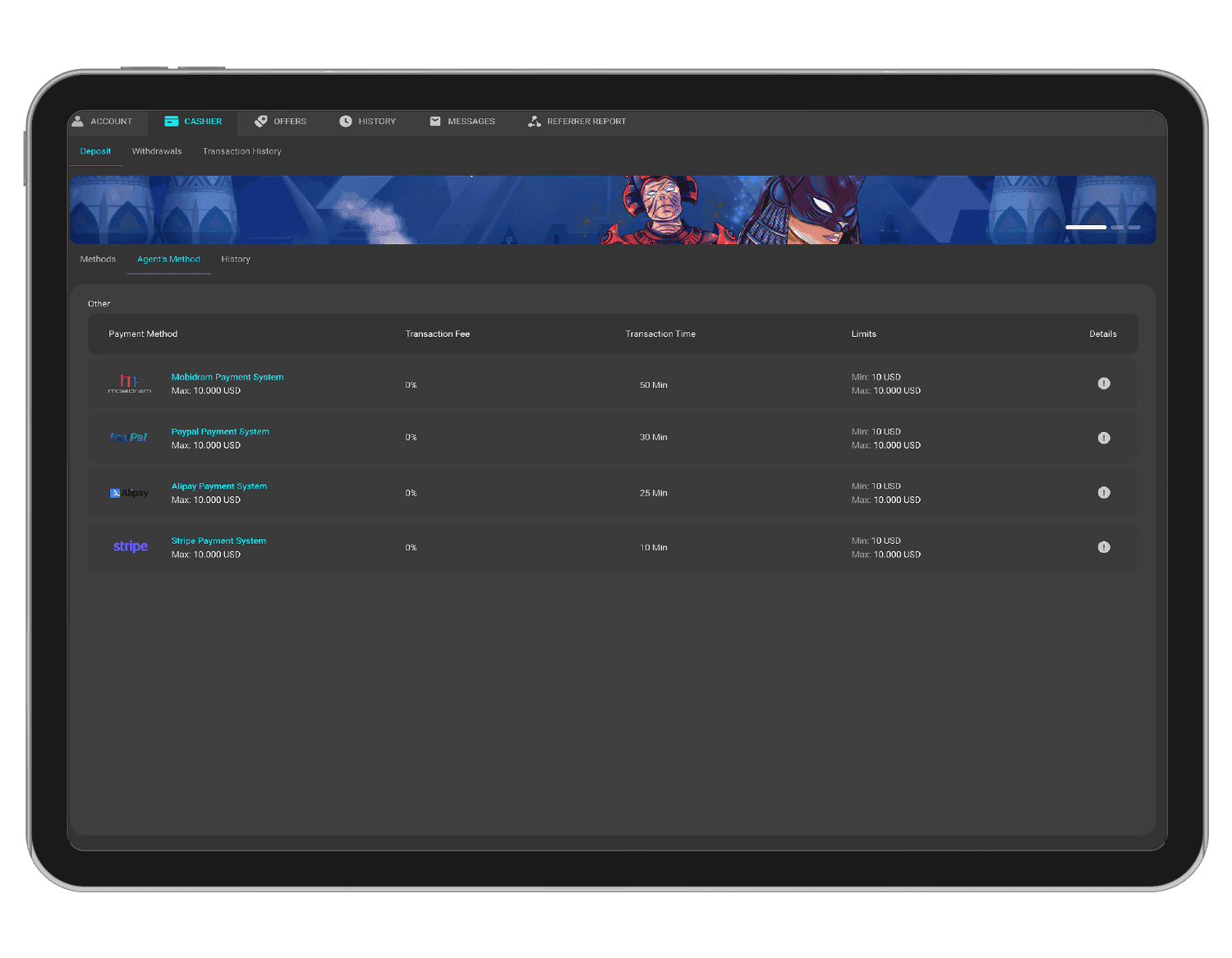Click "Min: 10 USD" limit in Paypal row
Image resolution: width=1232 pixels, height=958 pixels.
pos(876,431)
